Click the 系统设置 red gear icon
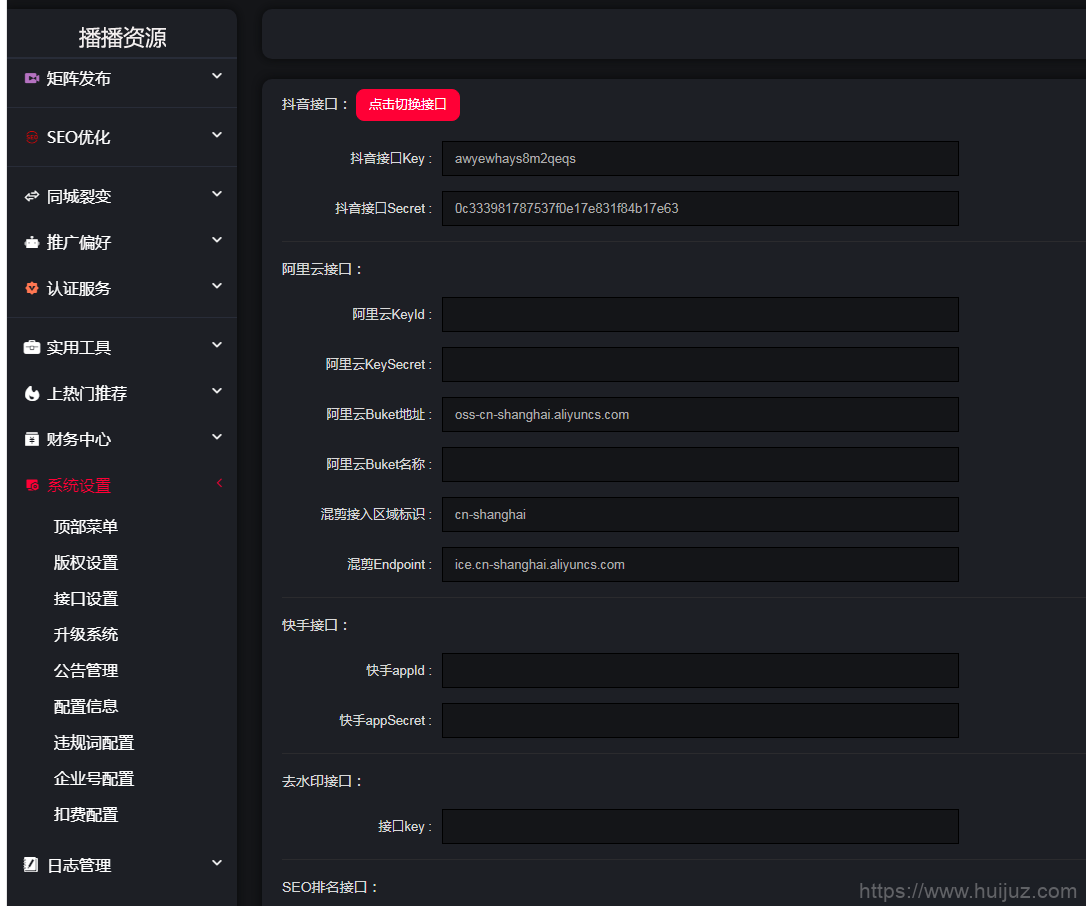This screenshot has width=1086, height=906. click(x=32, y=485)
